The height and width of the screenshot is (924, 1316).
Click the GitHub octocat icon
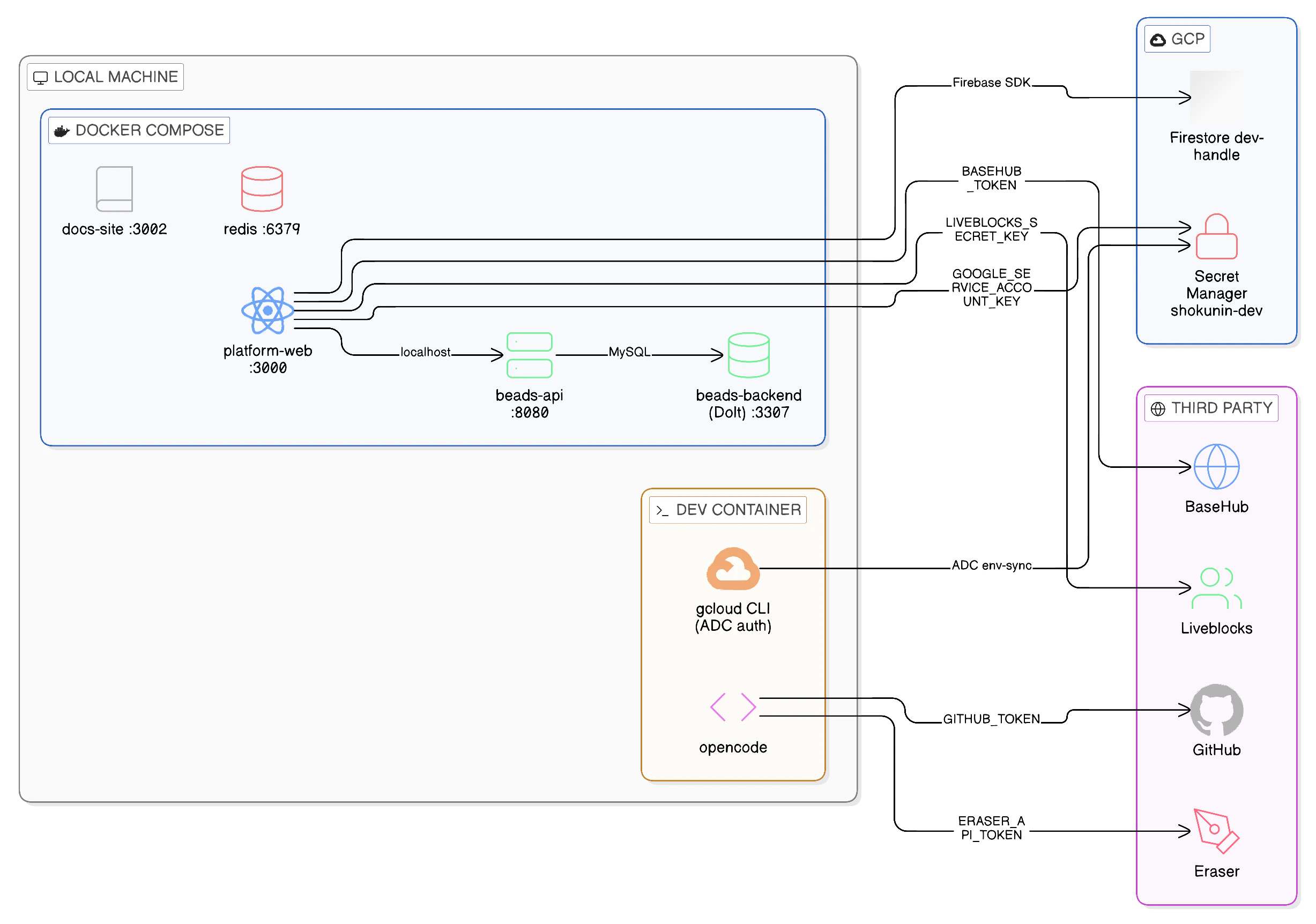click(1216, 710)
